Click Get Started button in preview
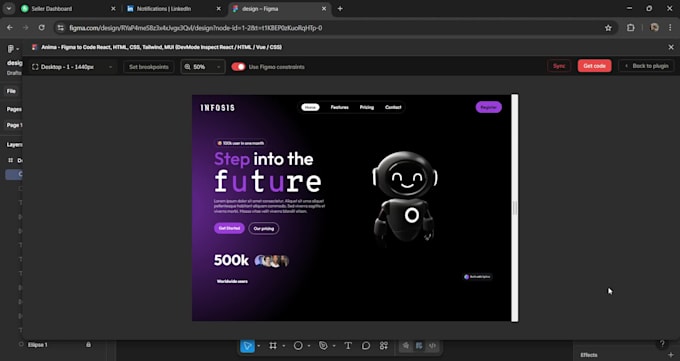Viewport: 680px width, 361px height. (229, 228)
